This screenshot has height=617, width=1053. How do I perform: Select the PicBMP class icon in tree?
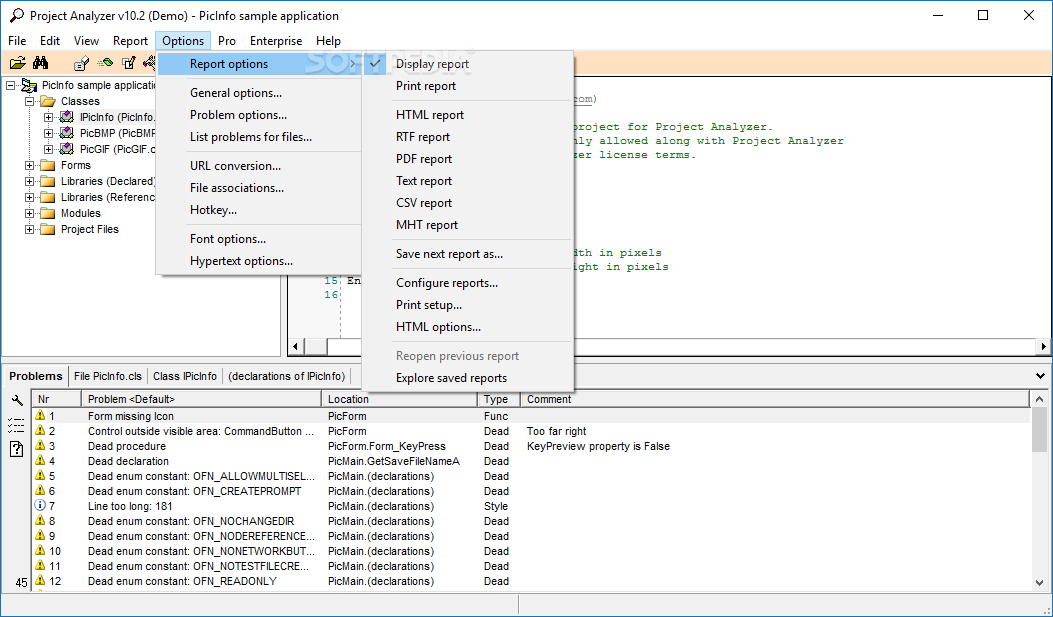(x=66, y=133)
